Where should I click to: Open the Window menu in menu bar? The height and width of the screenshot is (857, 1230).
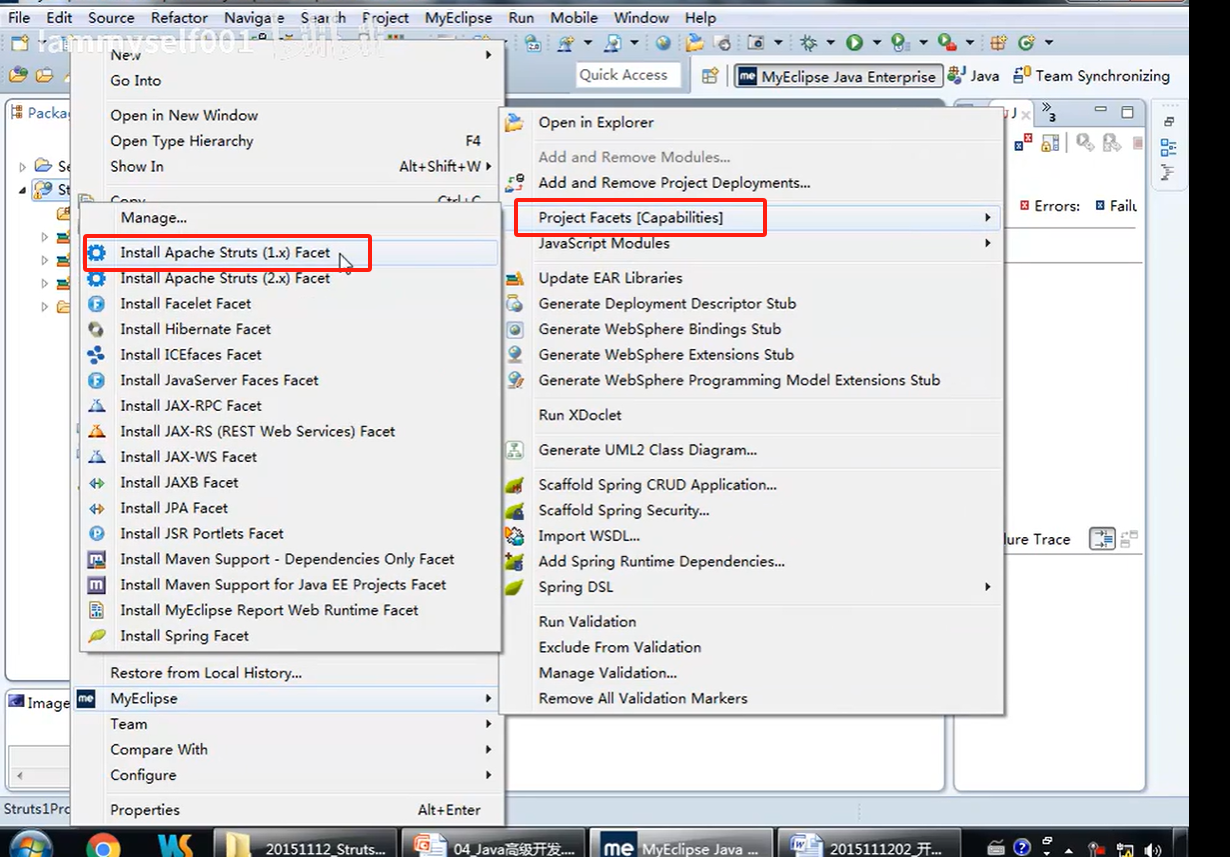coord(641,18)
